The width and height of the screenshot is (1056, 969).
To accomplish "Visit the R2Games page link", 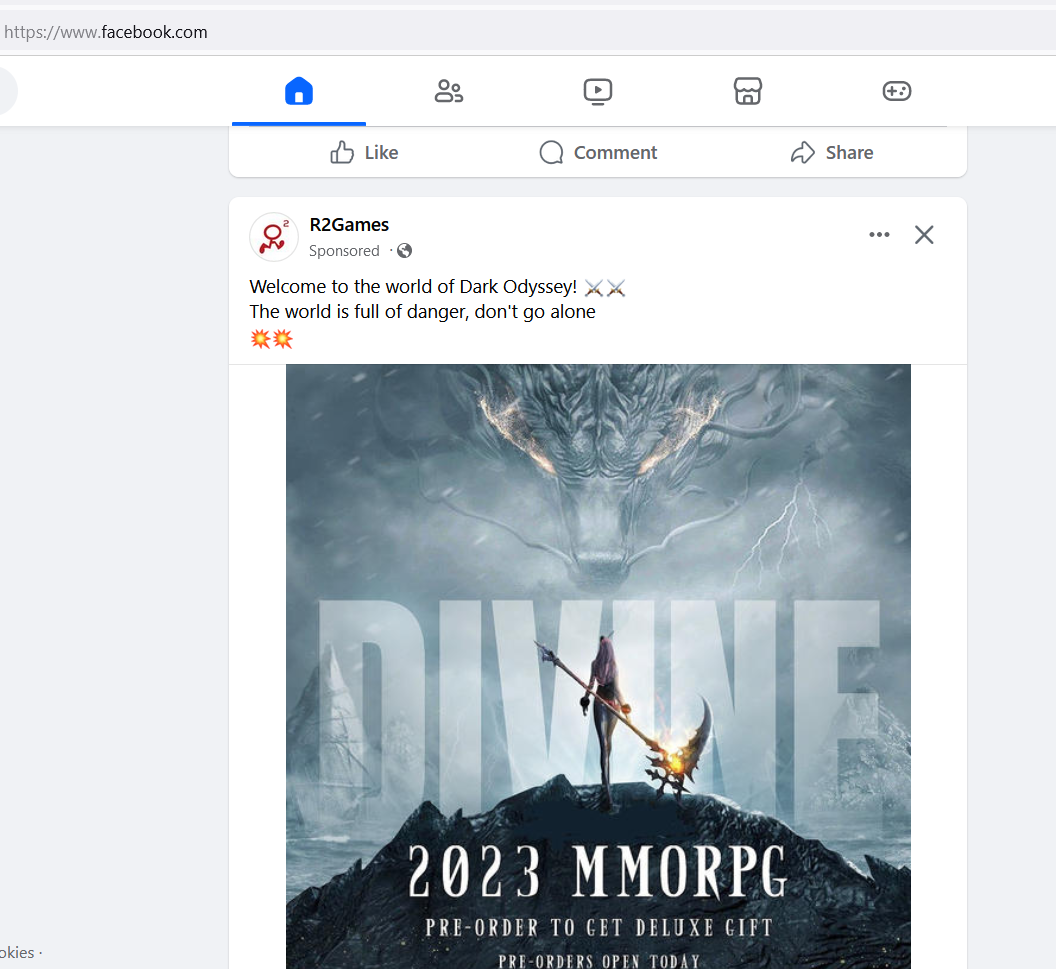I will click(x=348, y=224).
